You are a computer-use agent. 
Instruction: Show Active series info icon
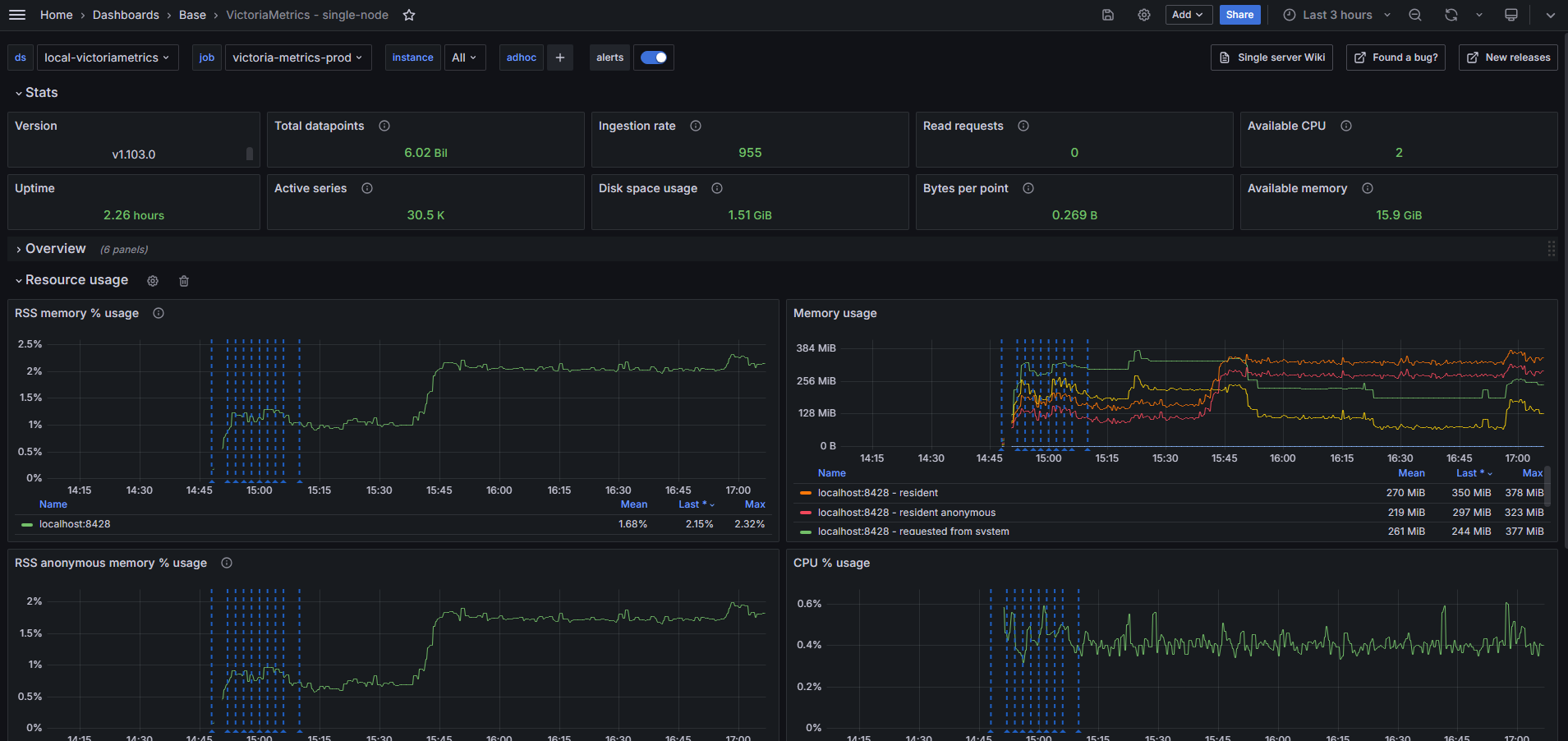pyautogui.click(x=367, y=188)
